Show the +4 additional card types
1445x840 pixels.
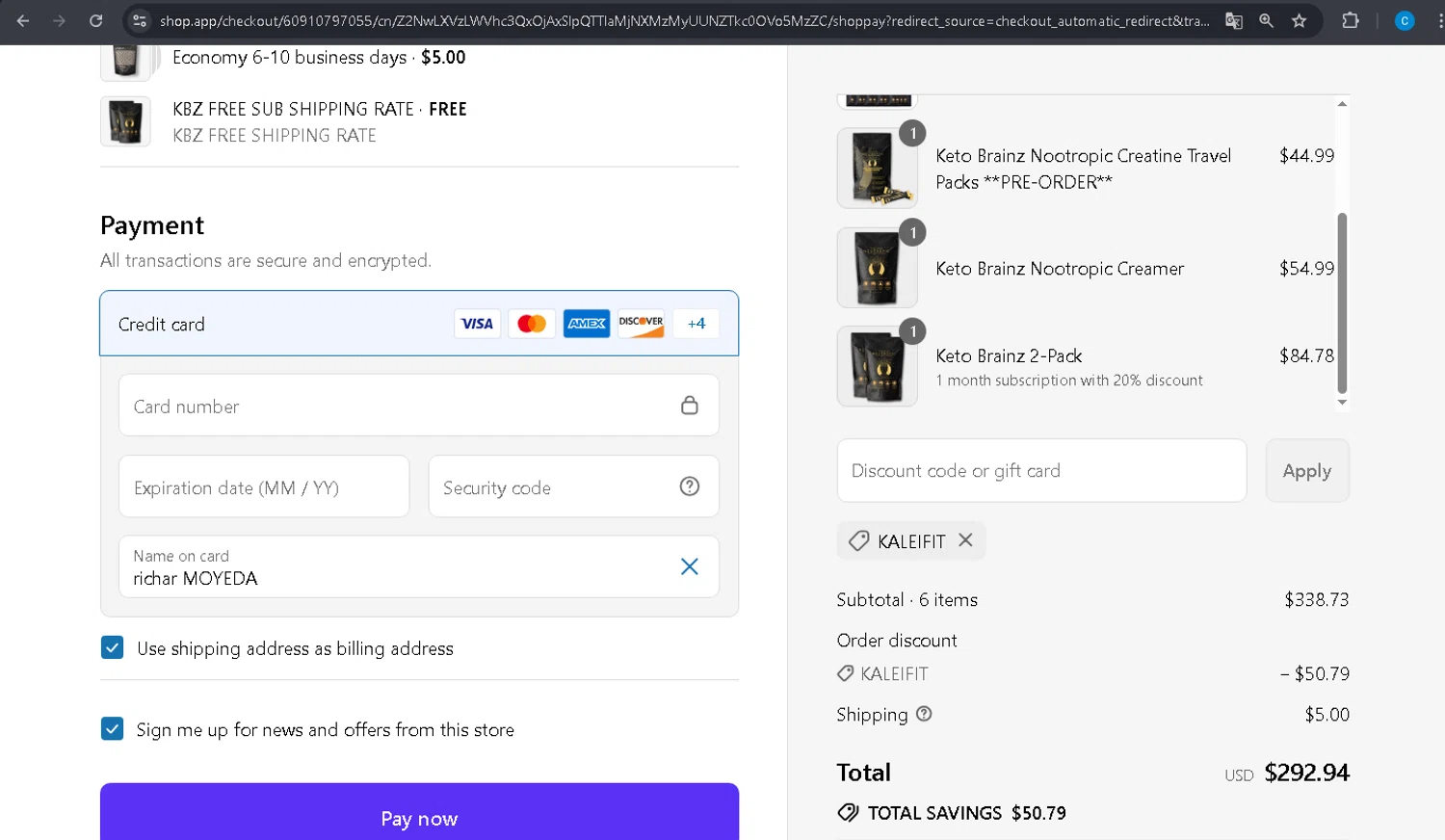[696, 324]
